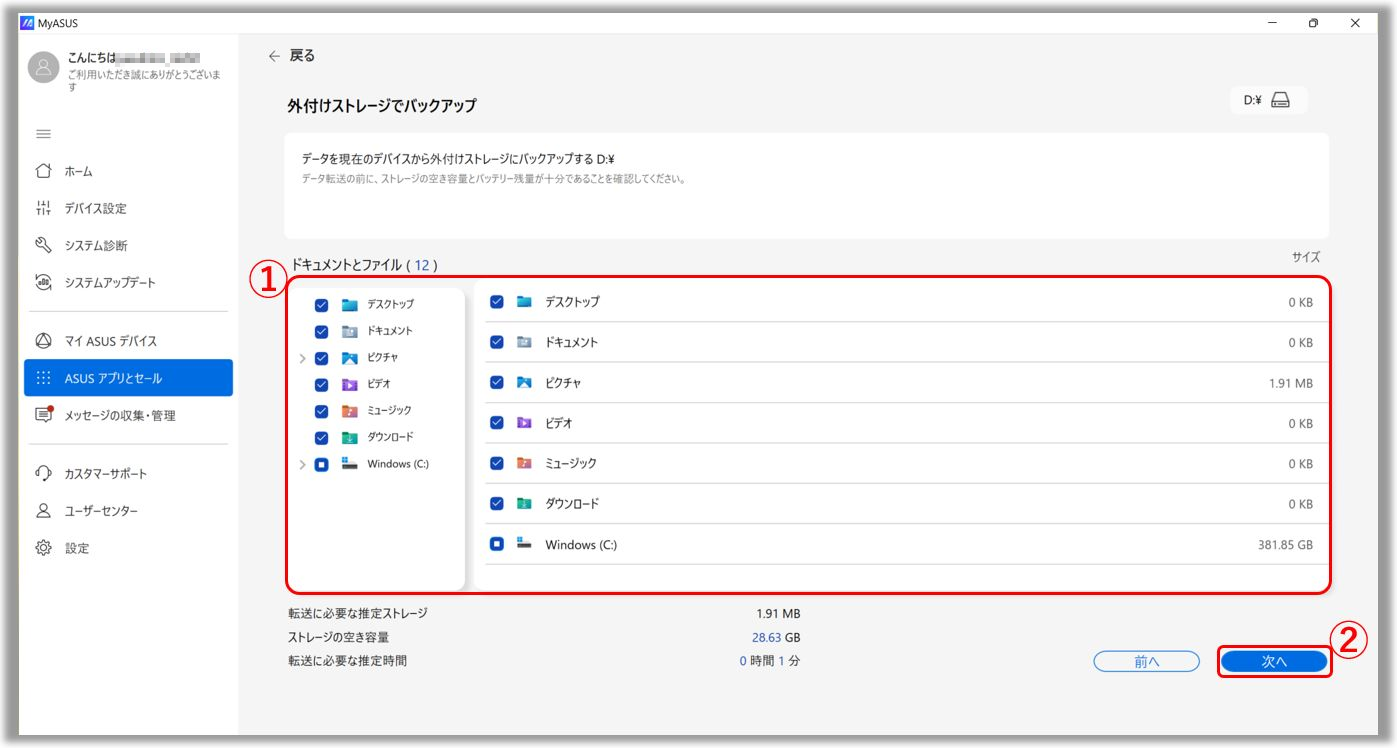The height and width of the screenshot is (748, 1397).
Task: Click the ミュージック label in the tree
Action: point(390,411)
